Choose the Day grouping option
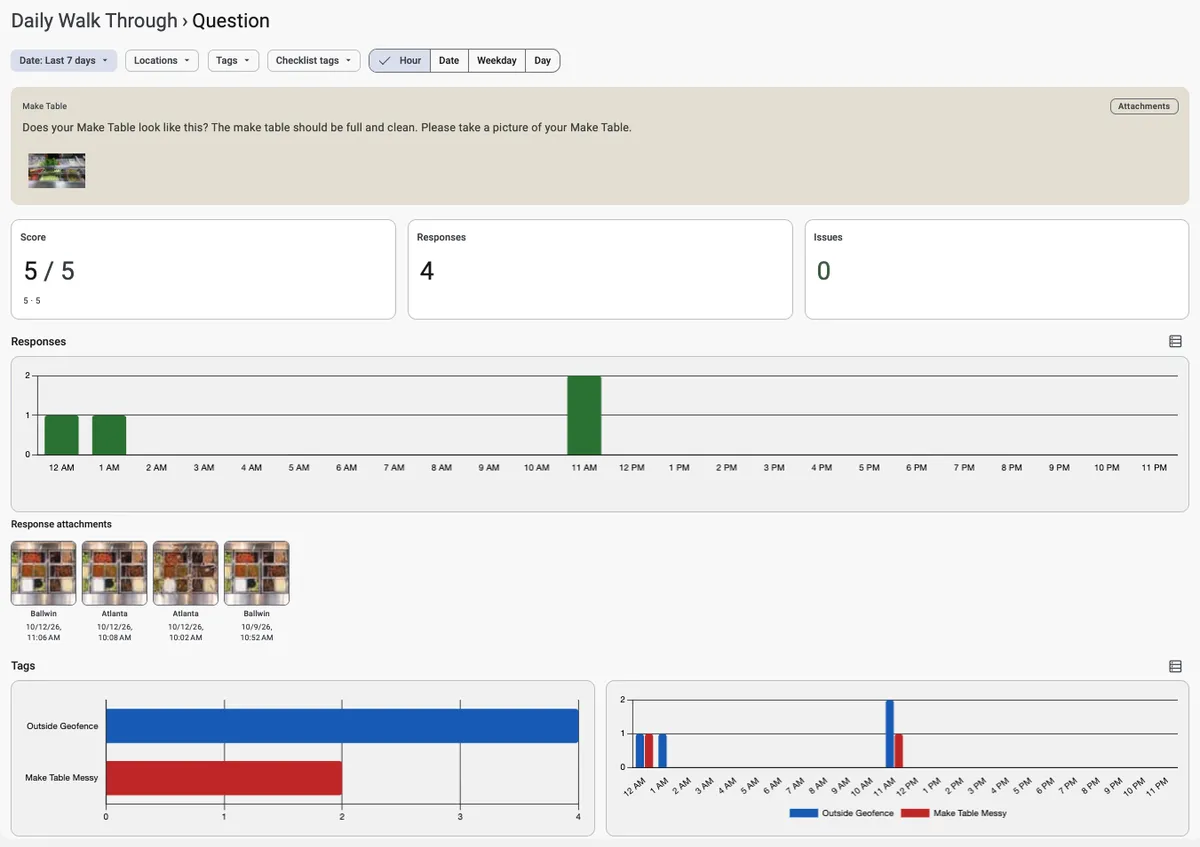This screenshot has width=1200, height=847. [543, 61]
